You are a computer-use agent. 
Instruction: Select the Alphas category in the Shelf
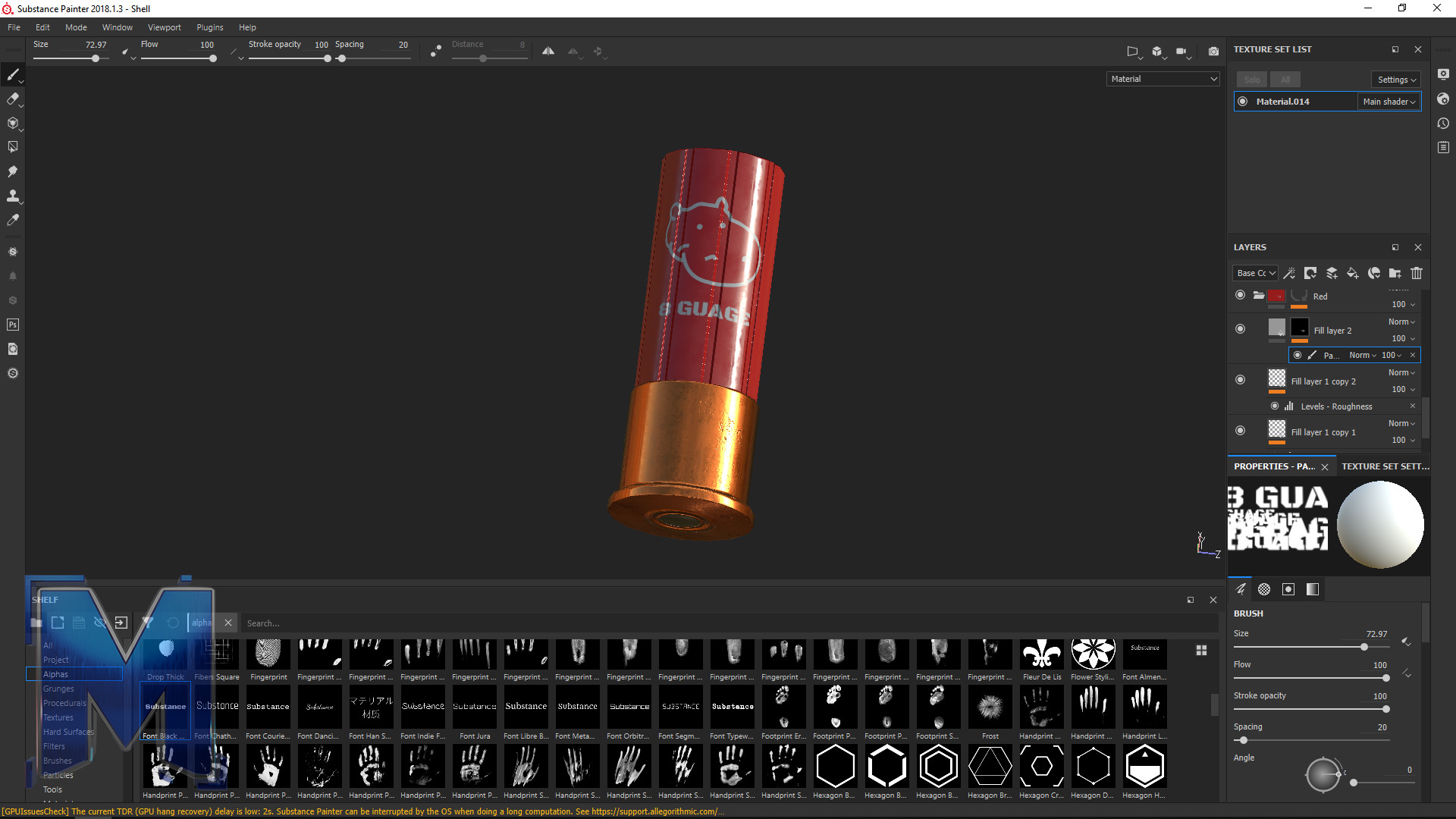coord(56,673)
